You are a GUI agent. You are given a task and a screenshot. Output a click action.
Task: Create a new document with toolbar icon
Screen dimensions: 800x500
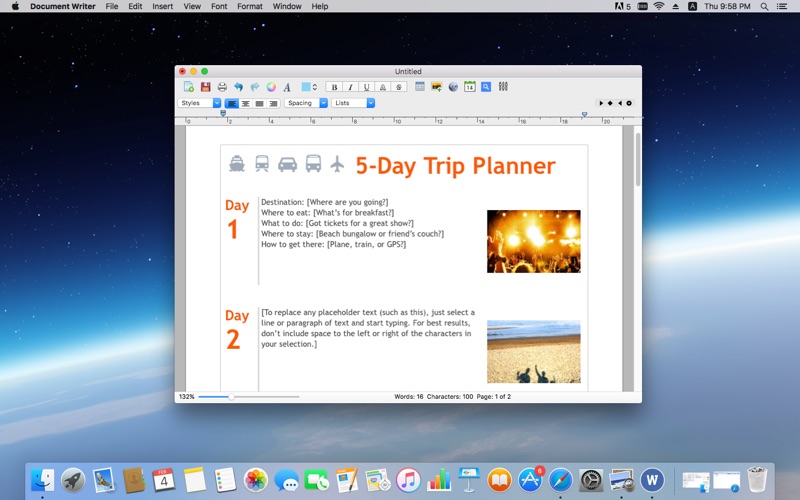tap(189, 87)
